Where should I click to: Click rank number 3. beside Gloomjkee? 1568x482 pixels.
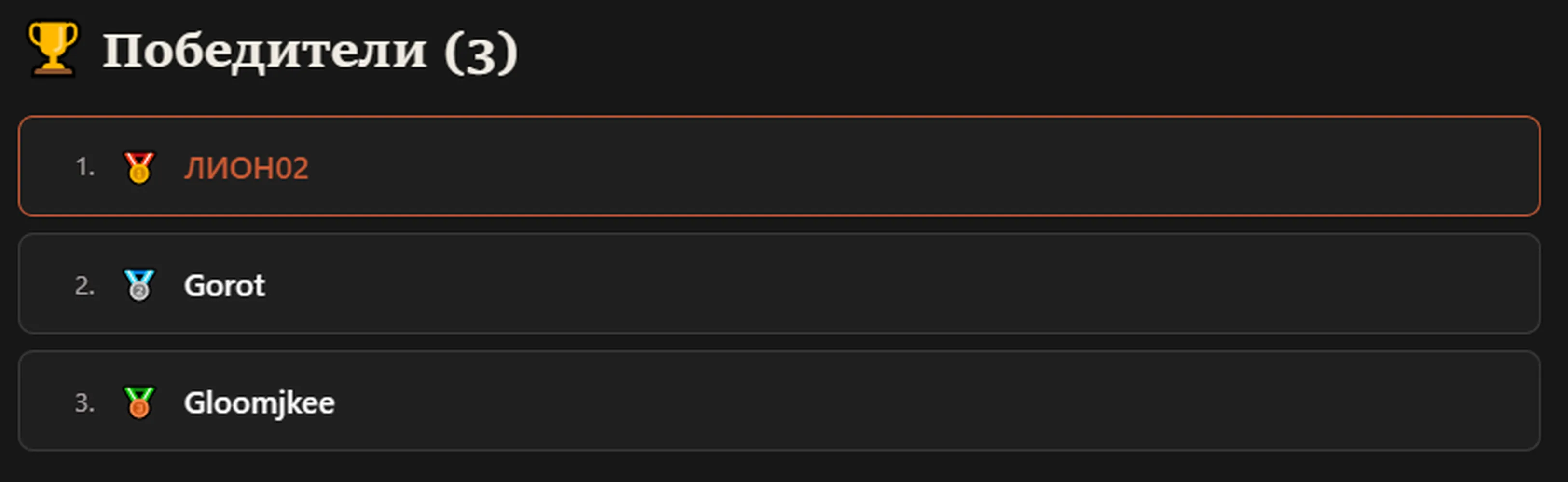point(84,402)
